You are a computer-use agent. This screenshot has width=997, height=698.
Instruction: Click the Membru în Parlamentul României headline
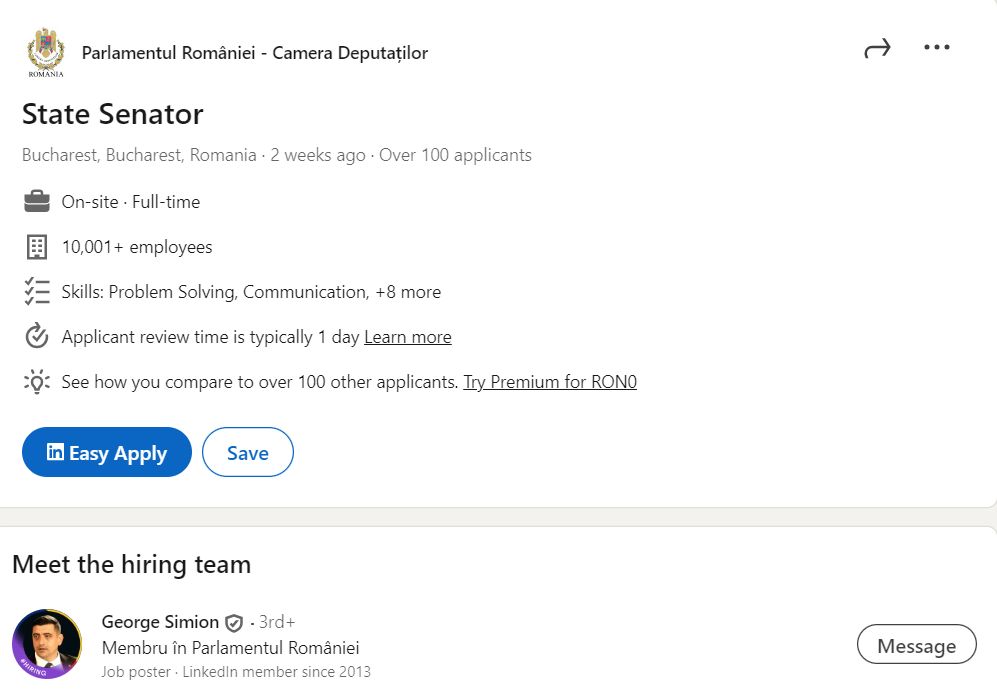230,648
